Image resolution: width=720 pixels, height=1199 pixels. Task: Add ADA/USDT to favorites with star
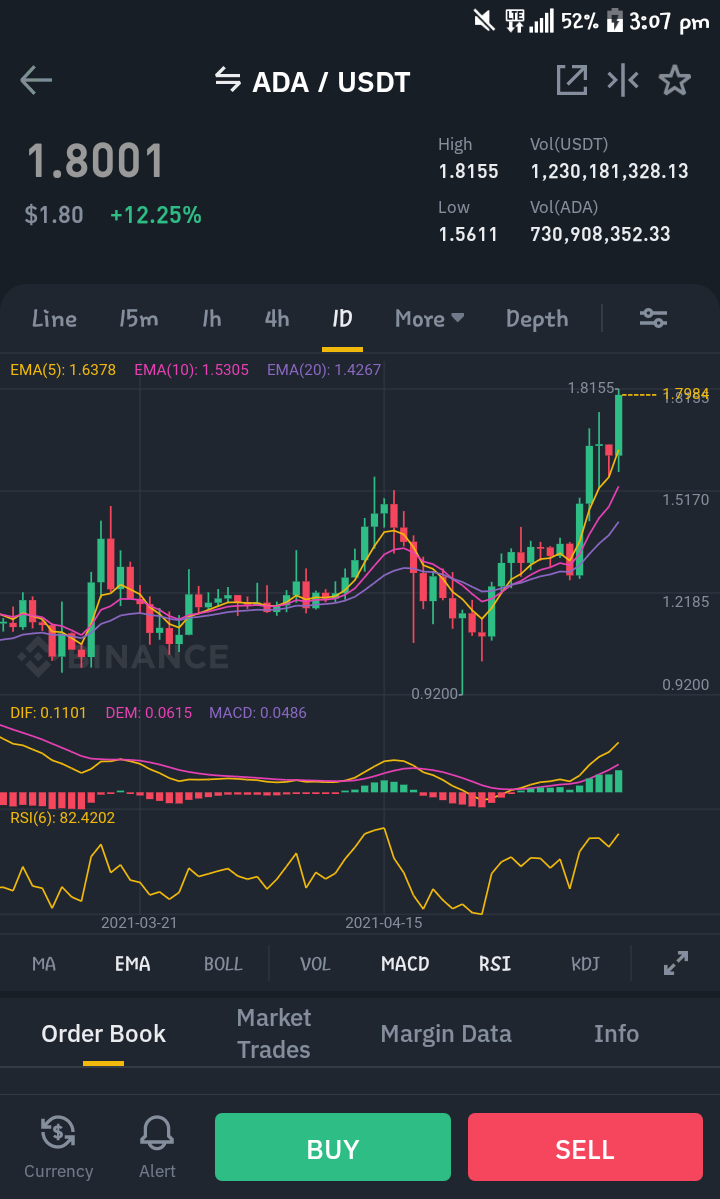[x=675, y=80]
